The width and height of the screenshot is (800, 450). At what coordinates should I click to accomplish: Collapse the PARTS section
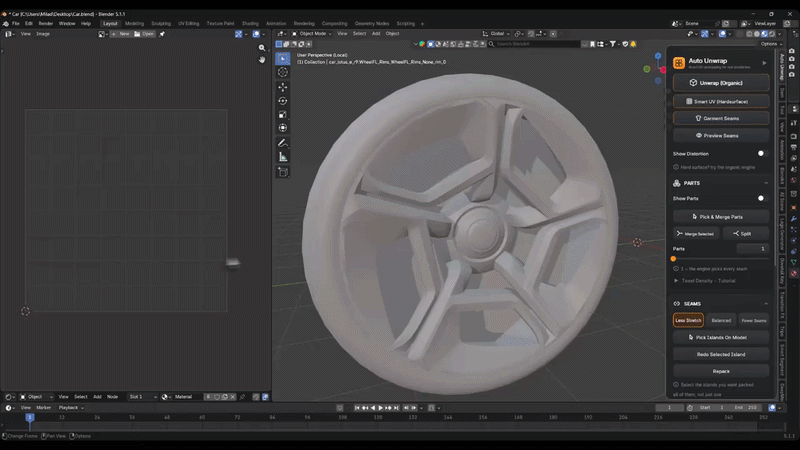[766, 183]
